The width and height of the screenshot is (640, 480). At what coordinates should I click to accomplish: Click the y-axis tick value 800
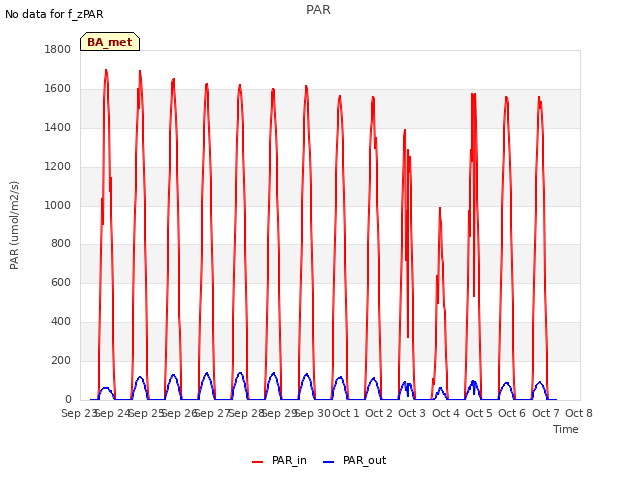click(x=61, y=244)
